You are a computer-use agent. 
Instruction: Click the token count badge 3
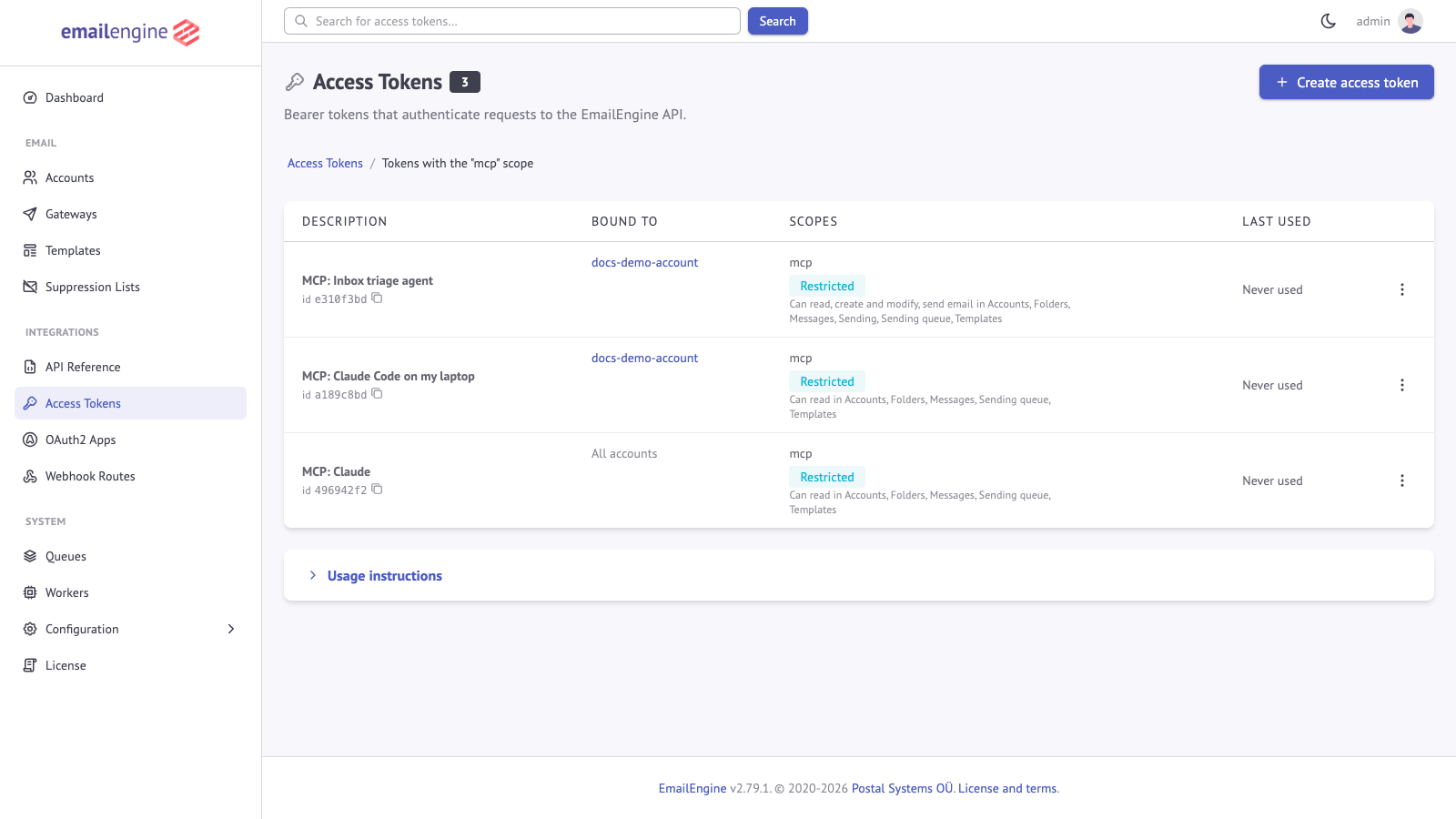click(465, 82)
